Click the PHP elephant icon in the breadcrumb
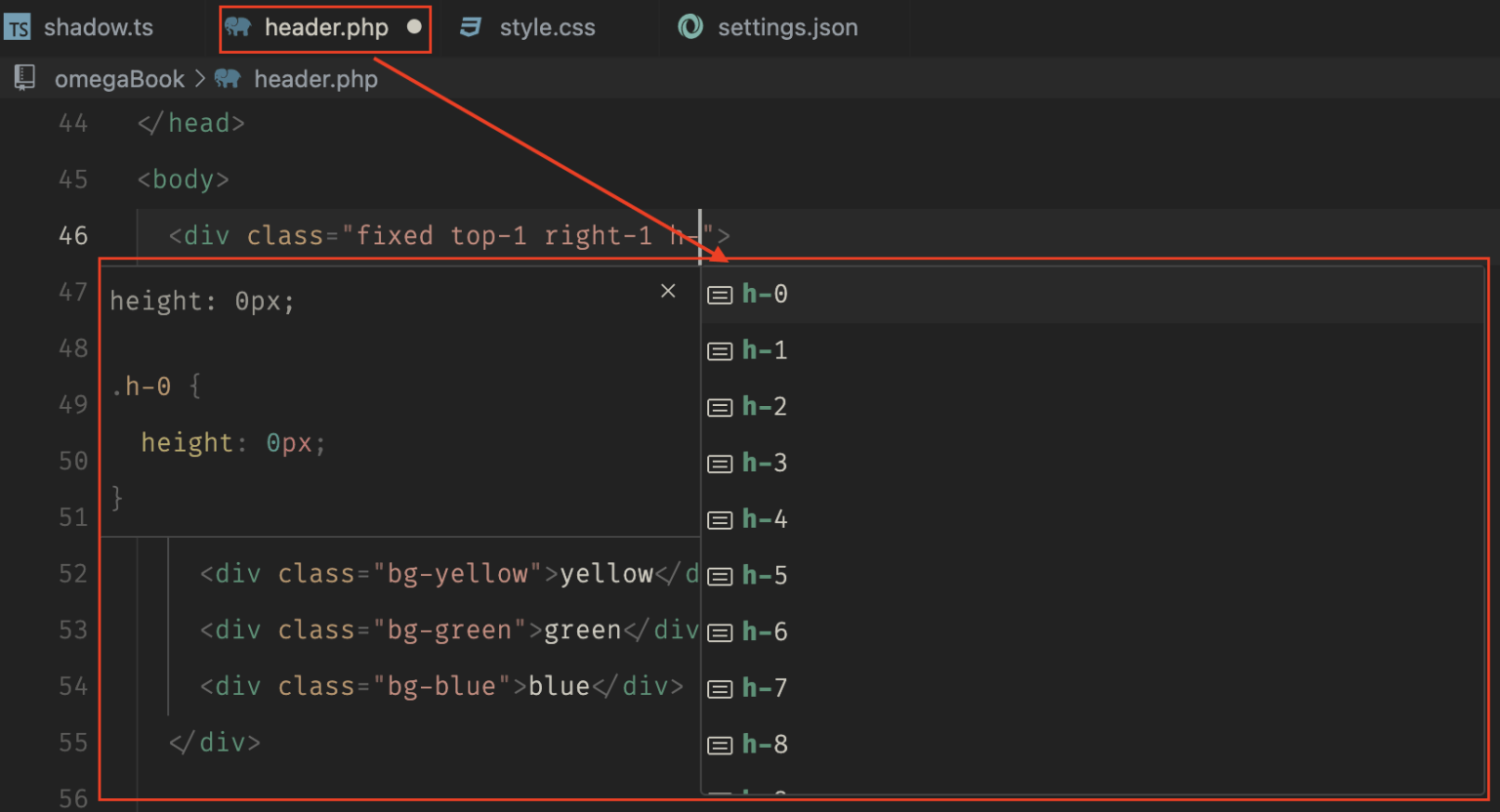The width and height of the screenshot is (1500, 812). (227, 78)
